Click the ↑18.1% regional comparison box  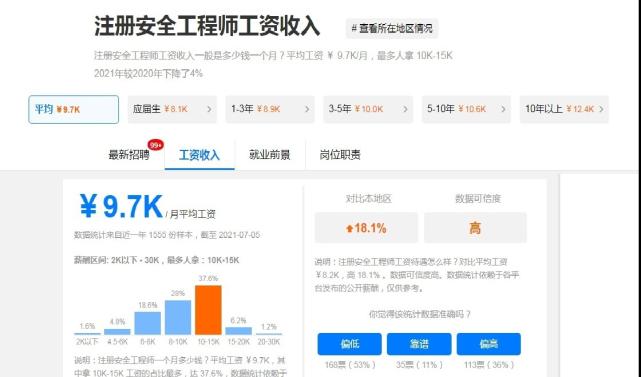[x=366, y=228]
